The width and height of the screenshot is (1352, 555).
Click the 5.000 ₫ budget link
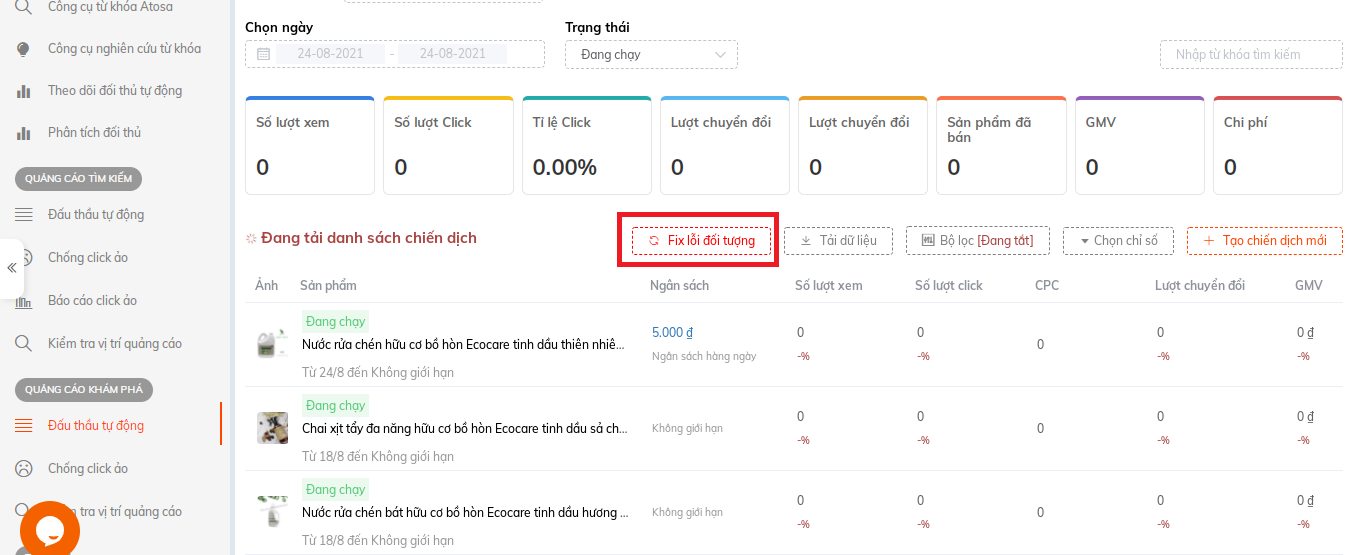point(672,332)
